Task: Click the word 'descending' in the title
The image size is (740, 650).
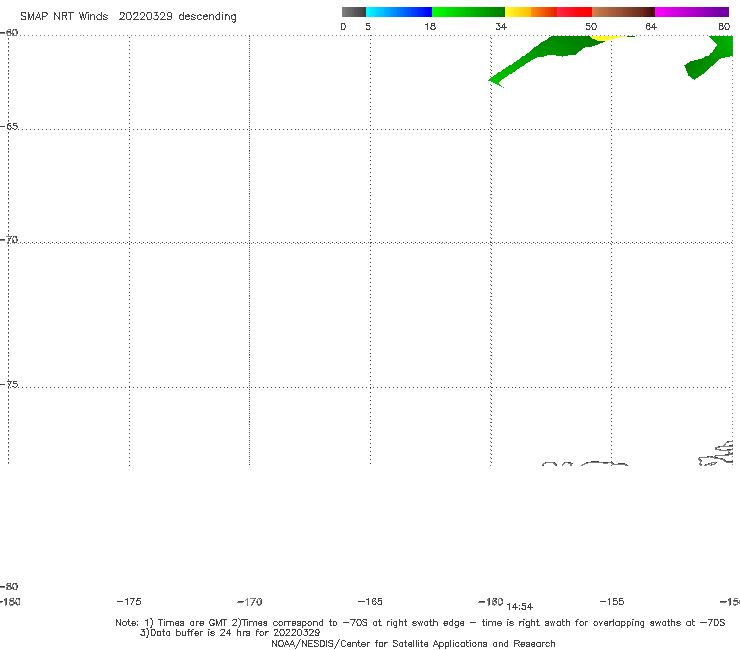Action: click(207, 17)
